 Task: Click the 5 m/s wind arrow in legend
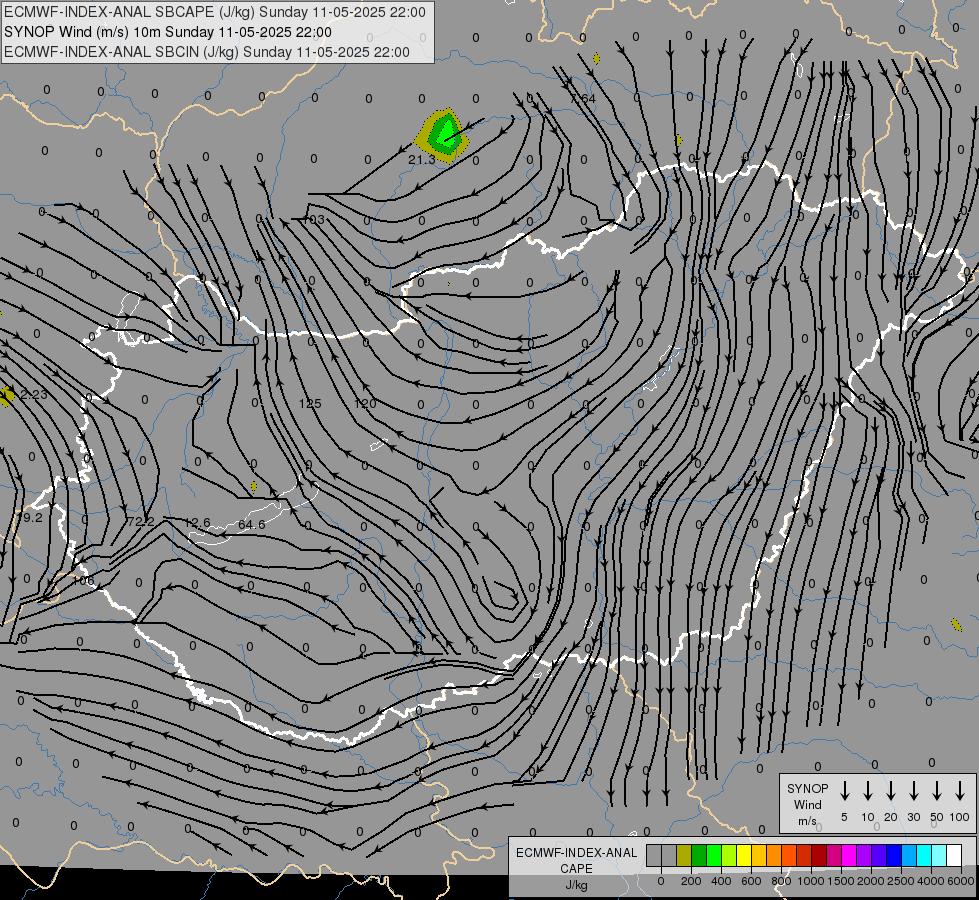click(844, 790)
